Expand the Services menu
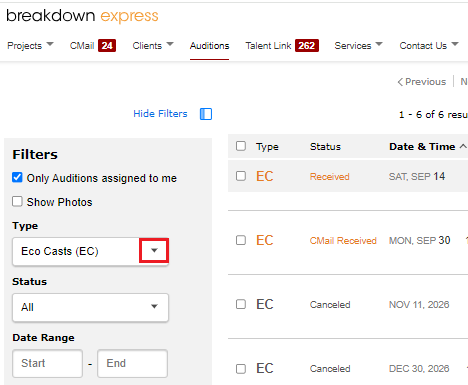The image size is (468, 385). click(358, 46)
